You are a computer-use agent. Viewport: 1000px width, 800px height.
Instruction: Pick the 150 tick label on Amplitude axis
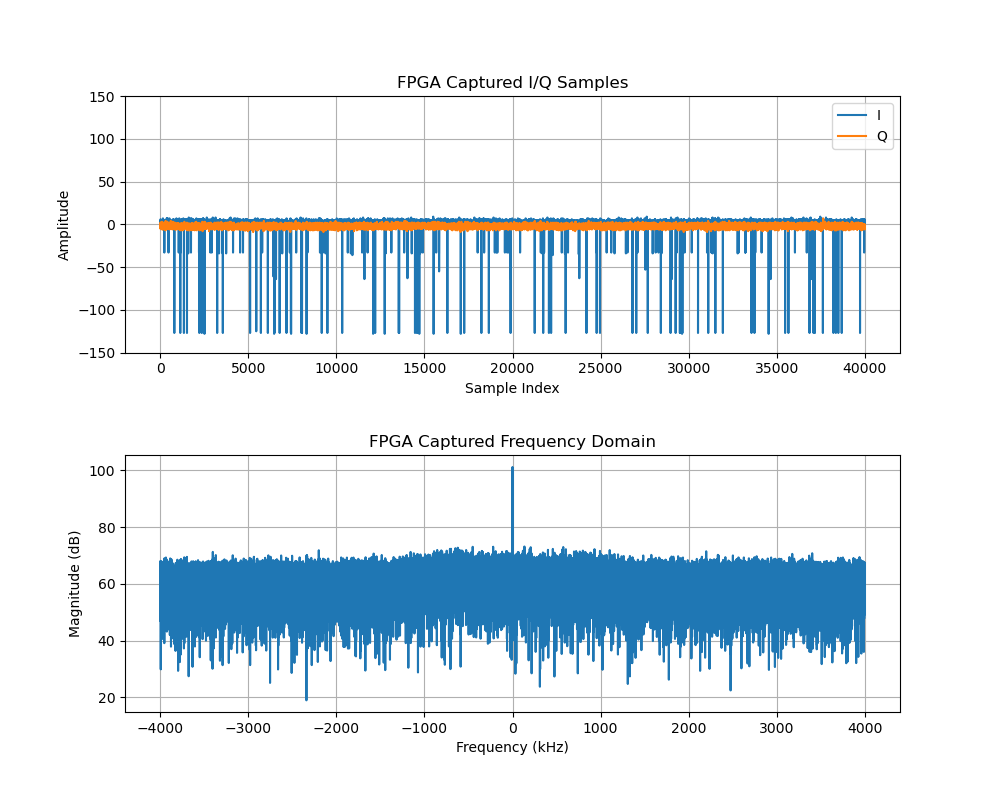103,97
